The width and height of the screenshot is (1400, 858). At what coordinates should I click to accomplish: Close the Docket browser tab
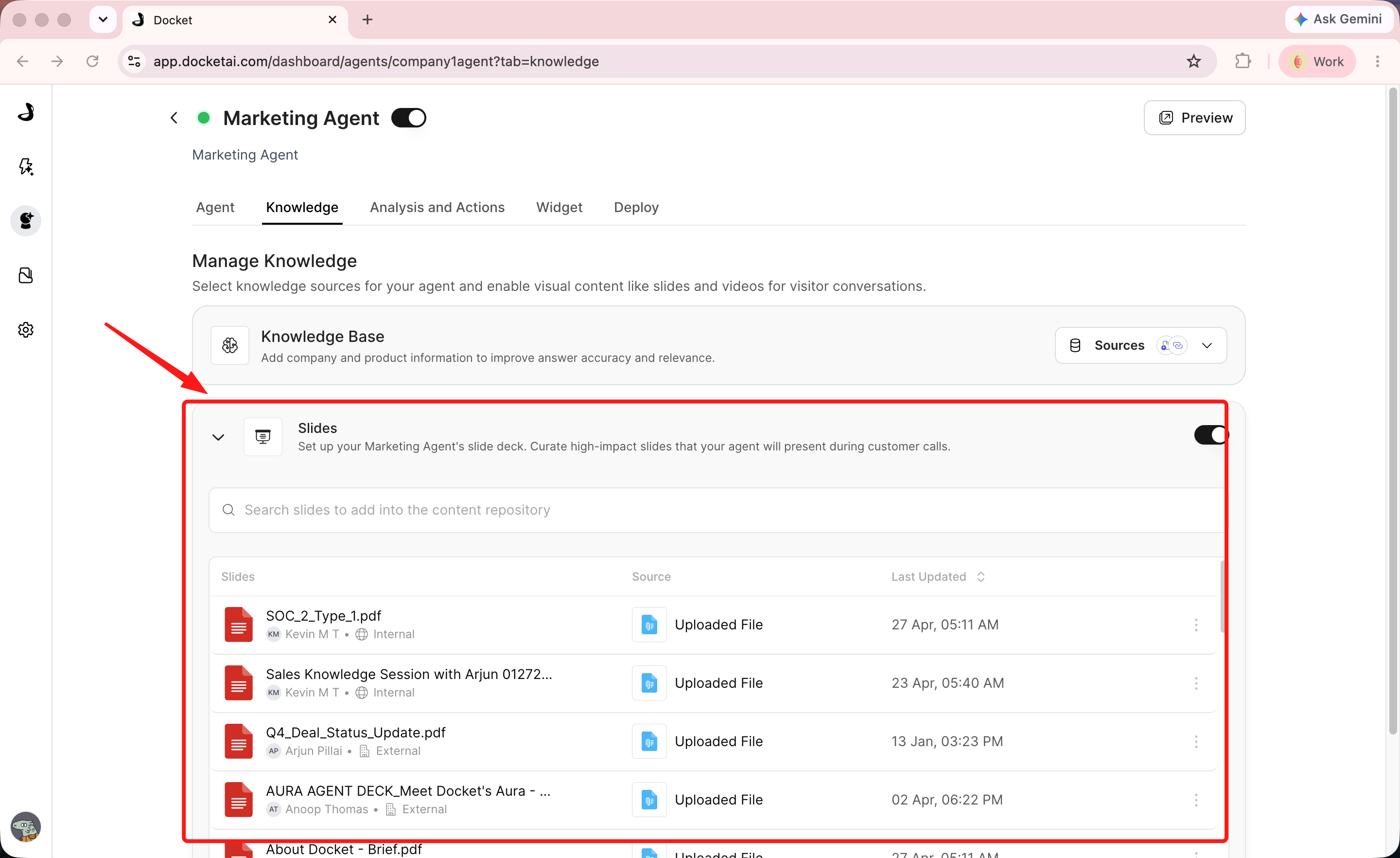tap(332, 20)
